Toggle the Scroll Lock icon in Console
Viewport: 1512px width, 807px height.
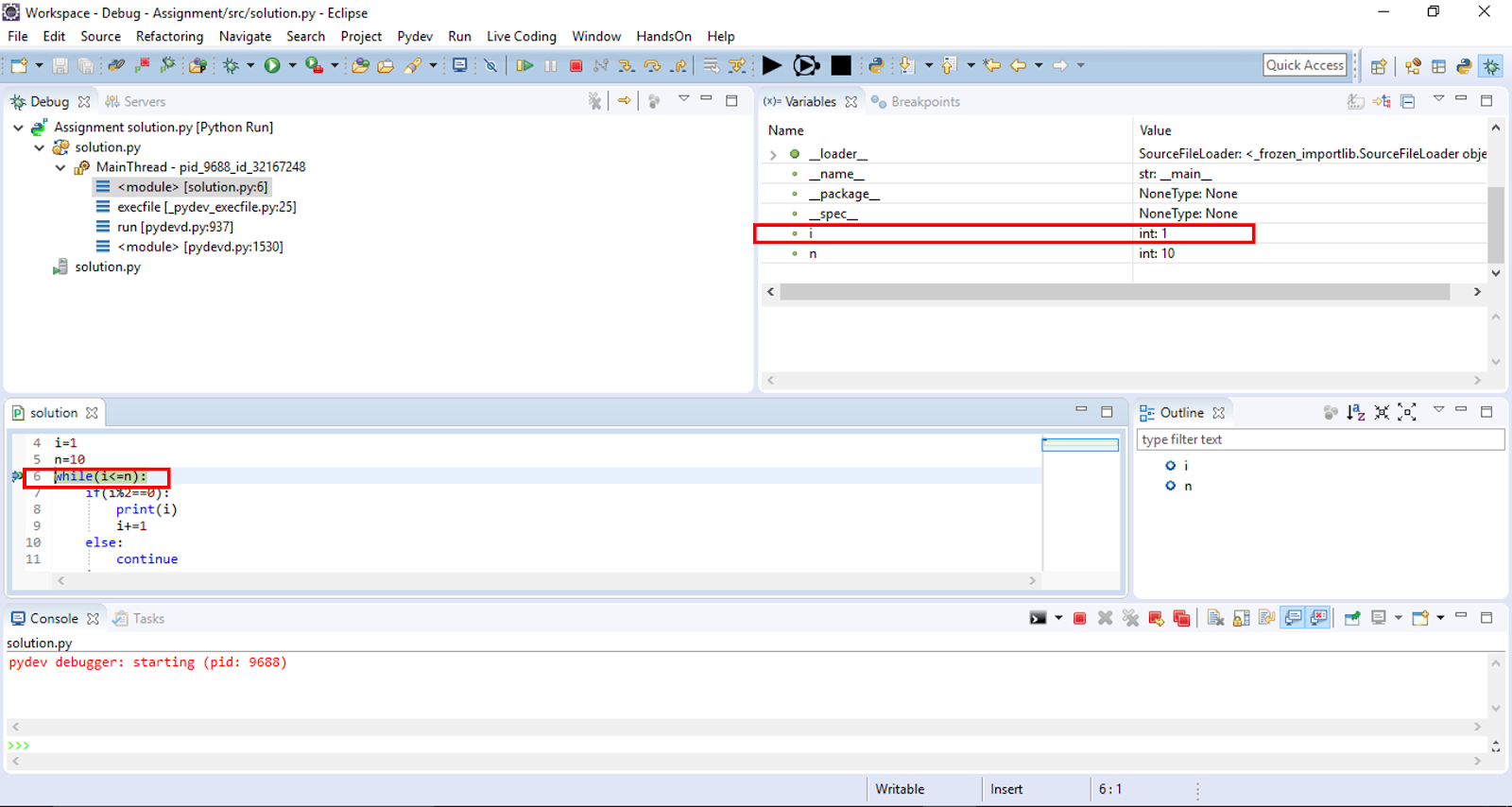click(1241, 618)
